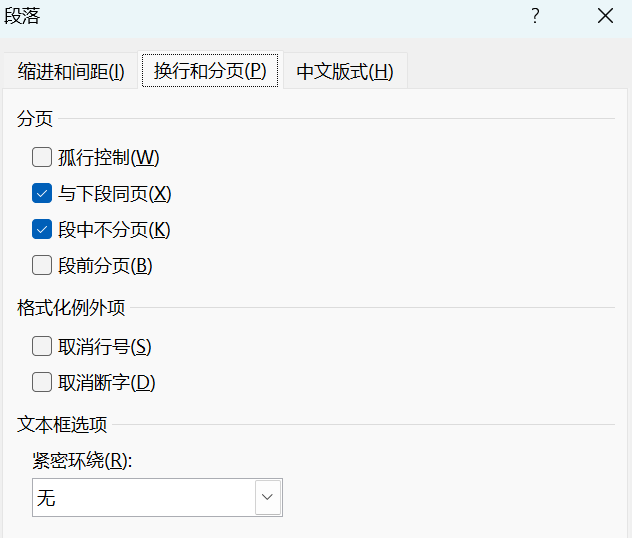The width and height of the screenshot is (632, 538).
Task: Click blank title bar area left of help icon
Action: click(x=300, y=15)
